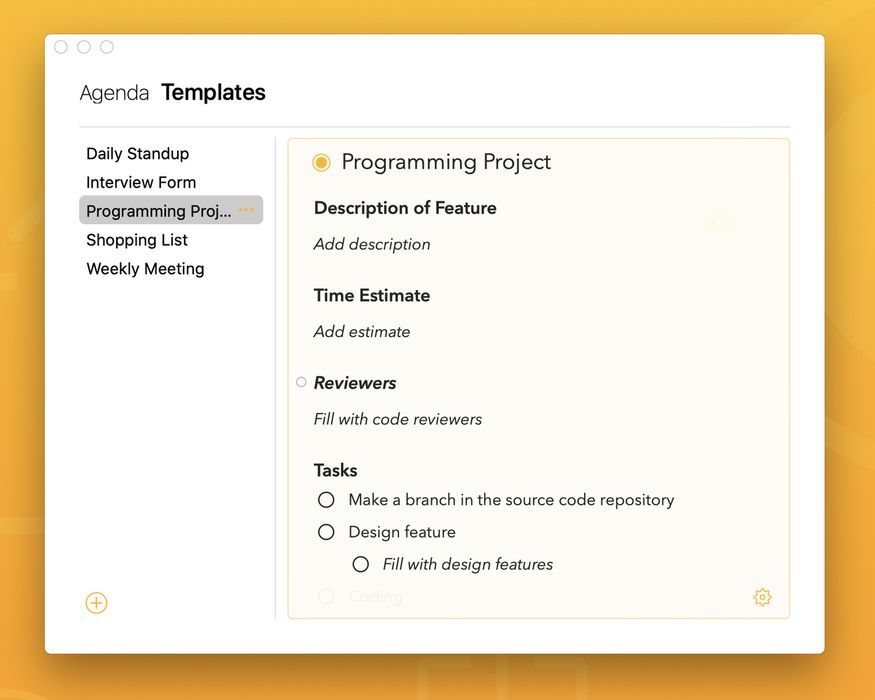Click the Add description placeholder text

(x=372, y=244)
